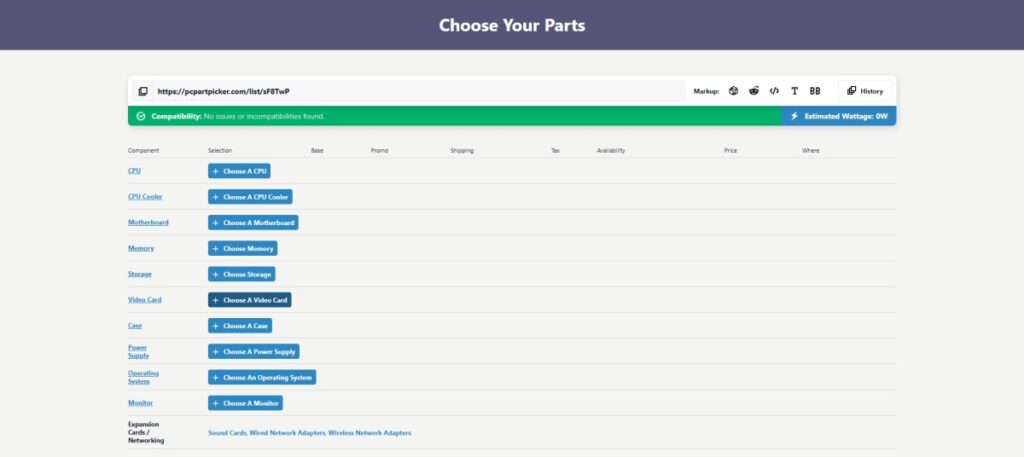Click the Markup label
Image resolution: width=1024 pixels, height=457 pixels.
click(706, 91)
